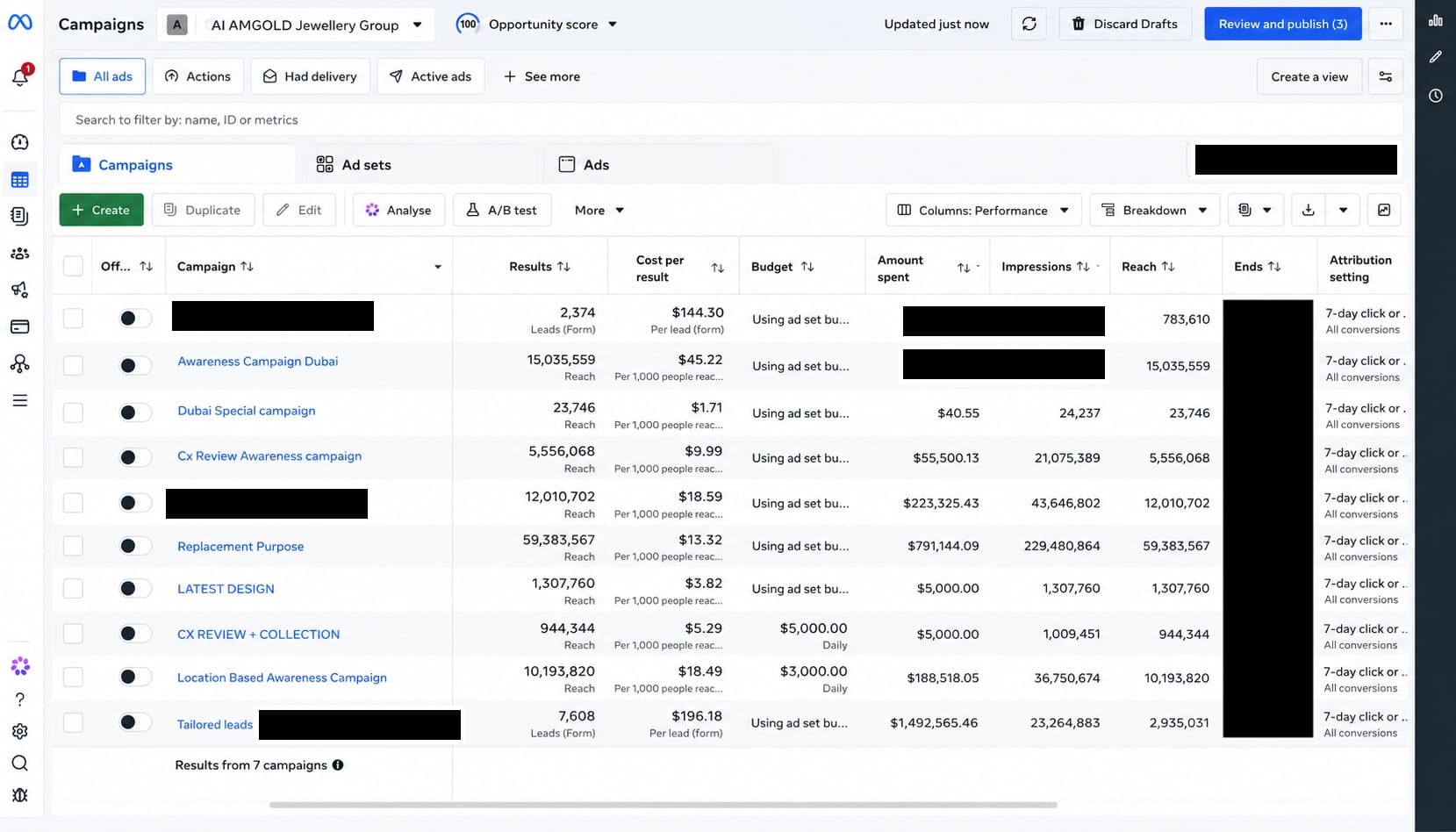
Task: Tick the CX REVIEW + COLLECTION row checkbox
Action: click(x=74, y=634)
